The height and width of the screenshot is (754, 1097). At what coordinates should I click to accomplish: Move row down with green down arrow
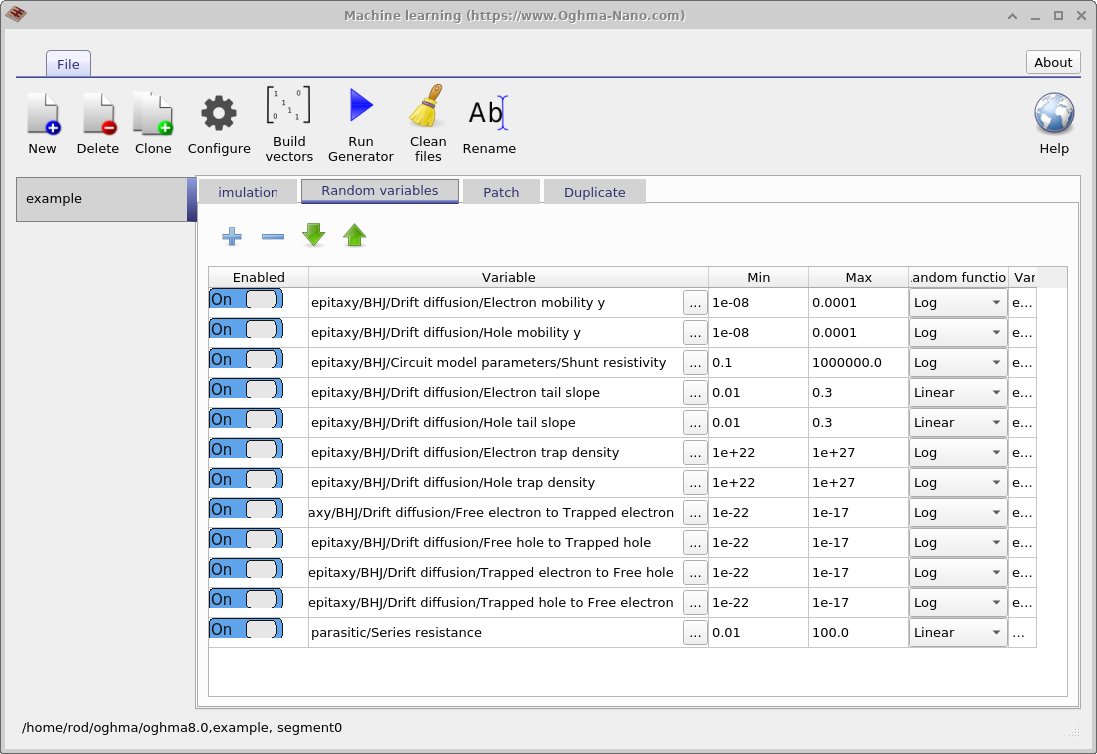[314, 236]
